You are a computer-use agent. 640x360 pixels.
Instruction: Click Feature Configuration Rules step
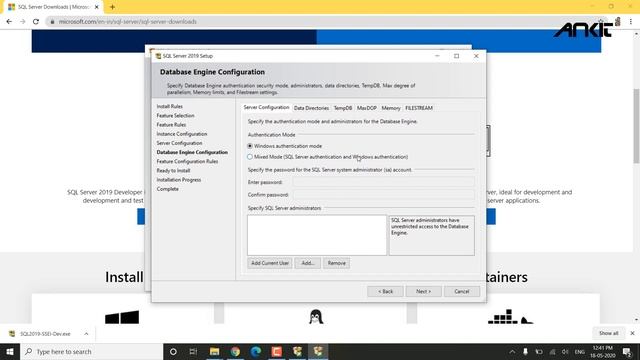[187, 161]
